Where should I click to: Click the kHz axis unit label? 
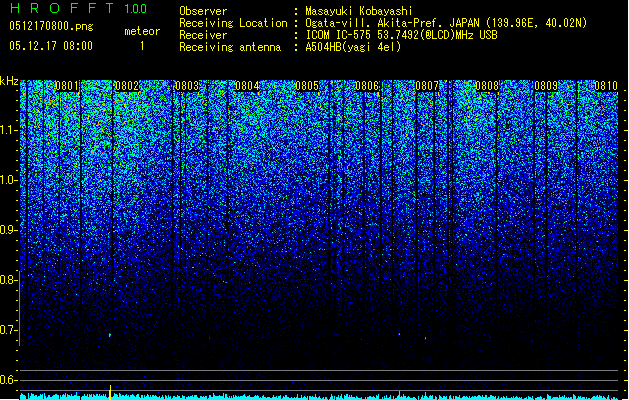click(9, 81)
